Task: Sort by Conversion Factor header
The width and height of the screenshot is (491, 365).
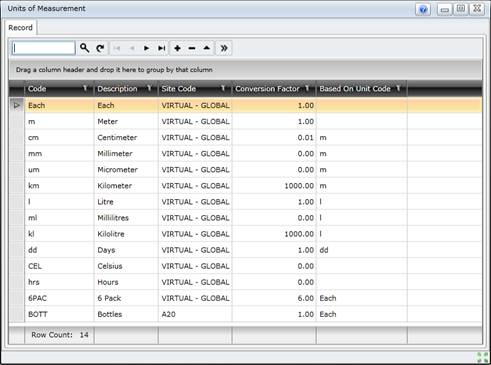Action: pos(267,89)
